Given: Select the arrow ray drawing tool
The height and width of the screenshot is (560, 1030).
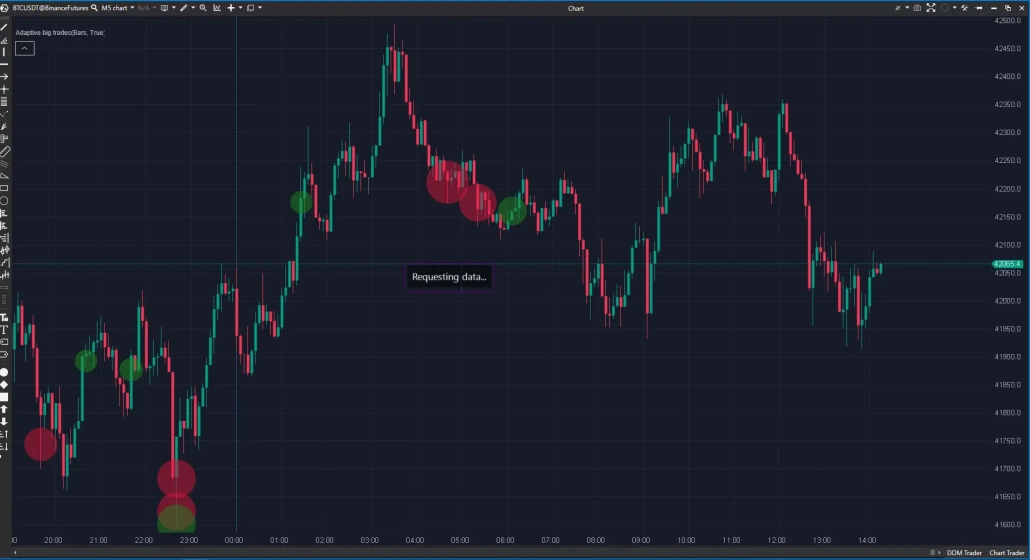Looking at the screenshot, I should point(4,77).
